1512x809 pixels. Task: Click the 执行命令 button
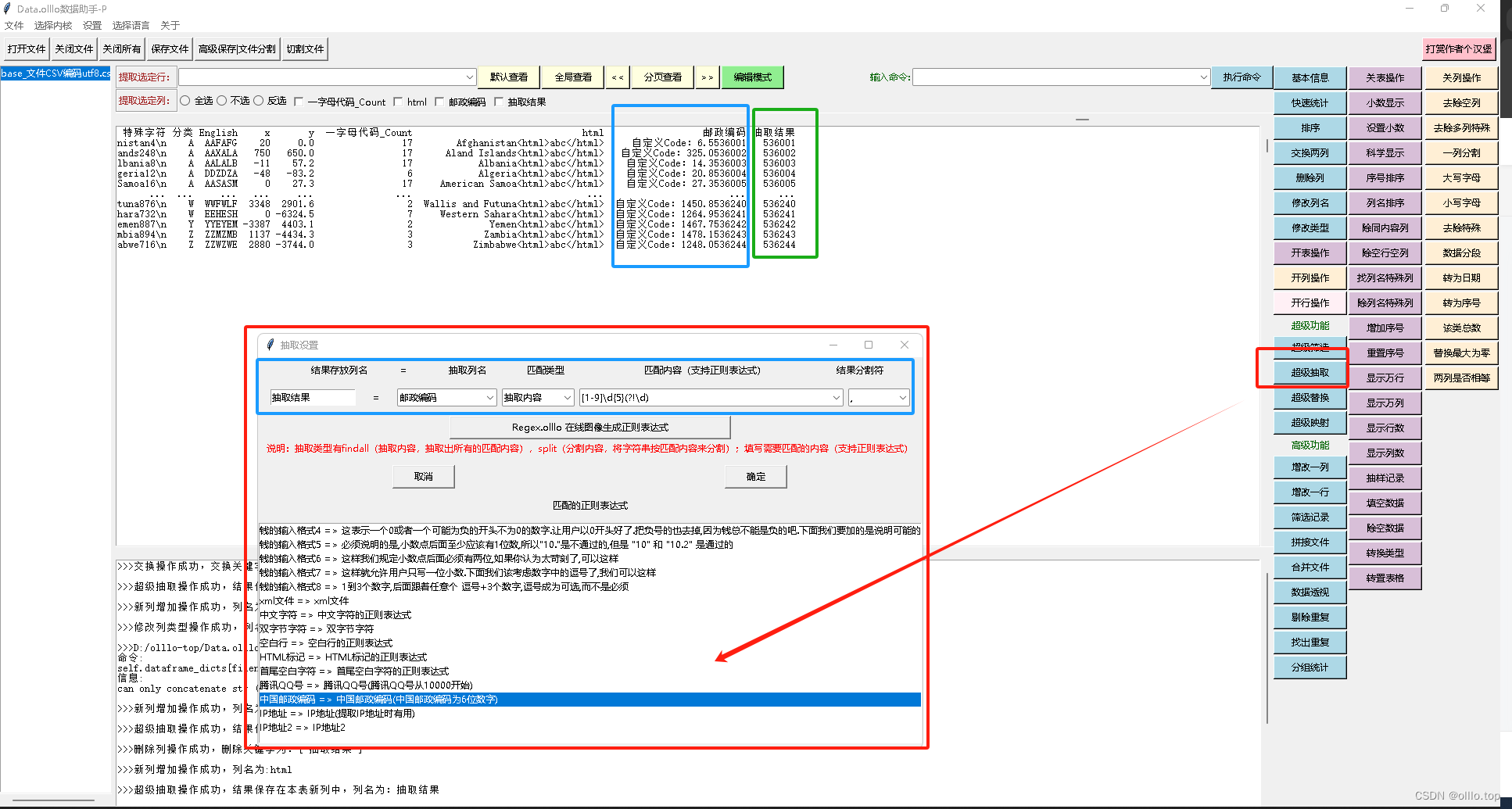[x=1242, y=77]
